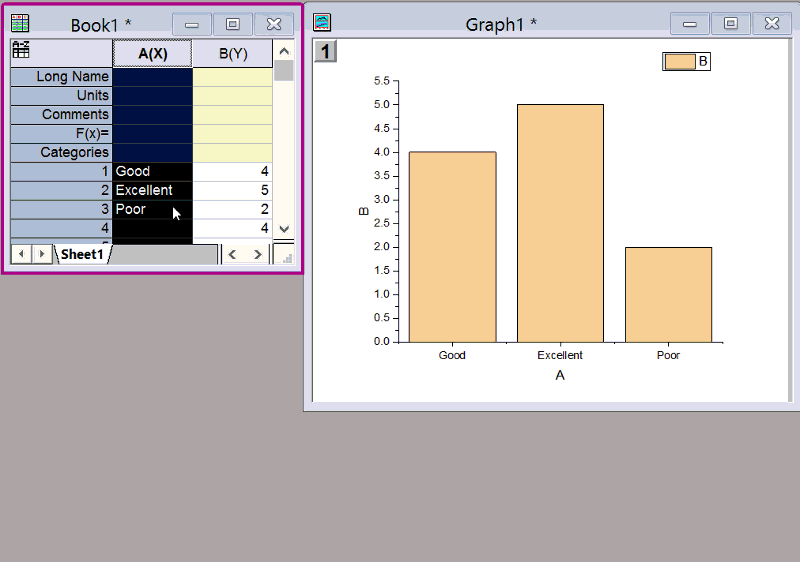Go to previous sheet tab arrow
The width and height of the screenshot is (800, 562).
[21, 254]
